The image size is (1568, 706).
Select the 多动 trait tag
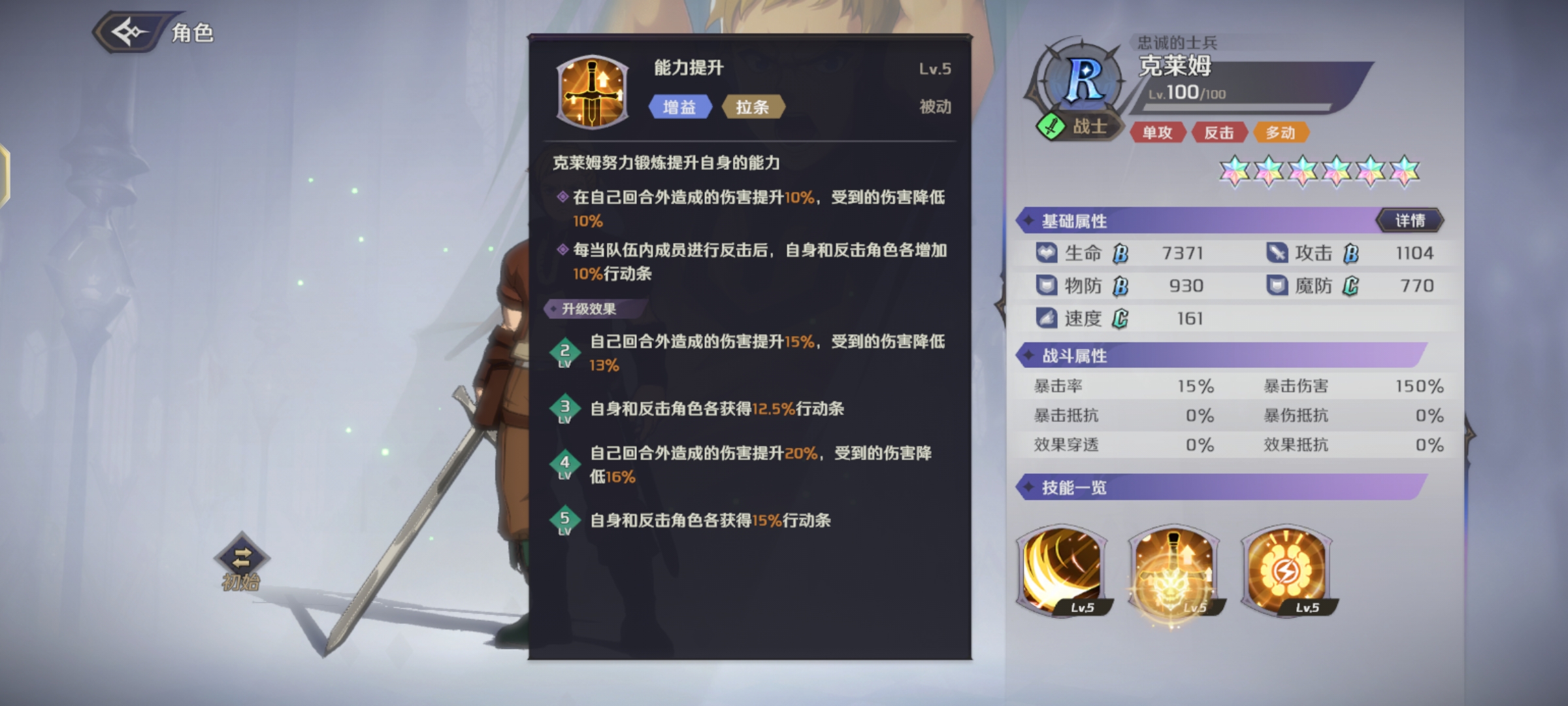[x=1280, y=133]
